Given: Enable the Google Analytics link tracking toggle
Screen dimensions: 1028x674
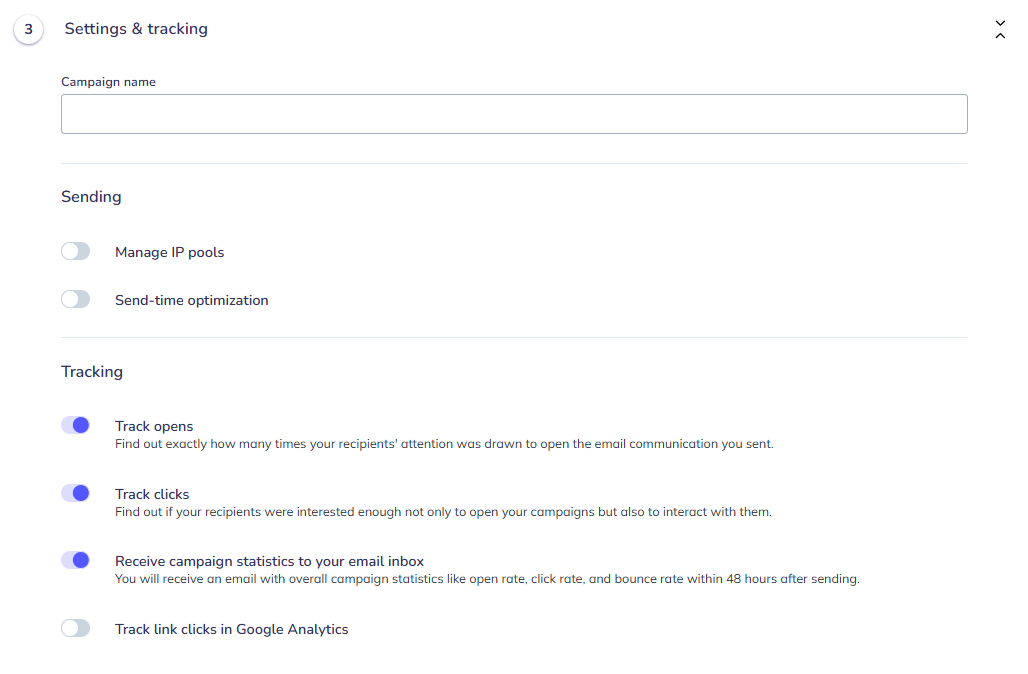Looking at the screenshot, I should (76, 629).
